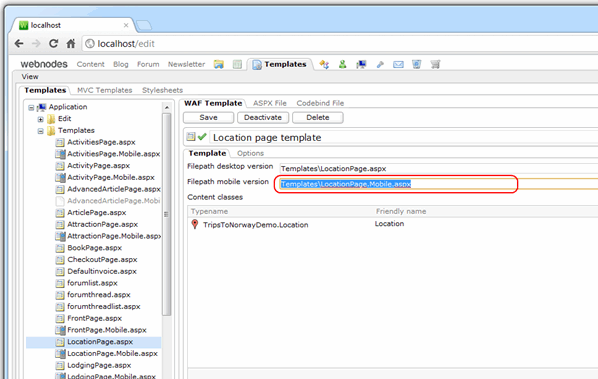Reload the page with the refresh icon

(x=53, y=43)
